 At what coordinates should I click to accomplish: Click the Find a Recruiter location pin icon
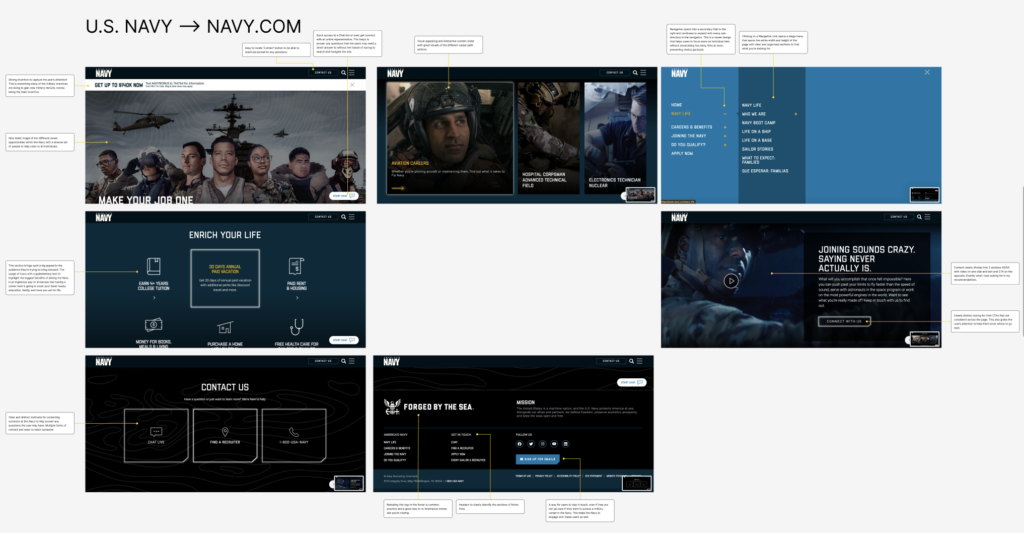[225, 432]
